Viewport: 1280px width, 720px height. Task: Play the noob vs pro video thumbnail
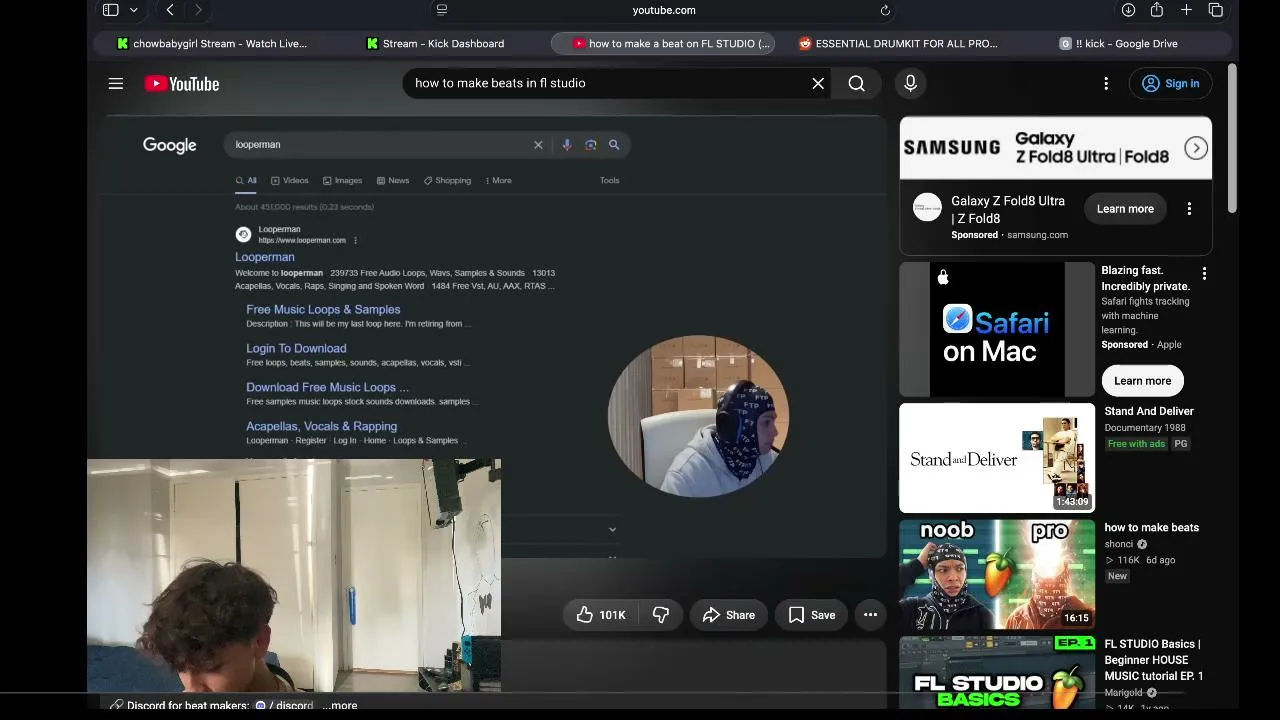coord(997,574)
